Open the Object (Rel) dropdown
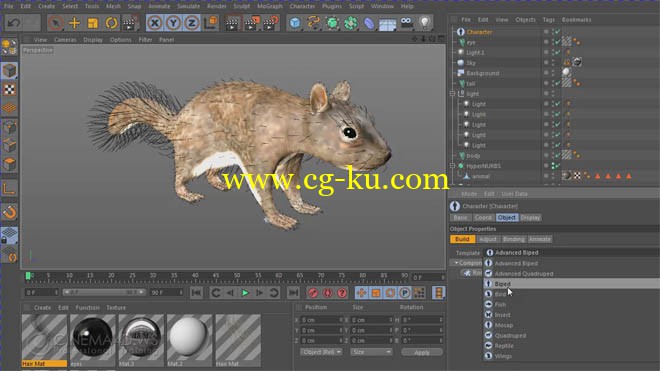This screenshot has width=660, height=371. click(x=321, y=352)
